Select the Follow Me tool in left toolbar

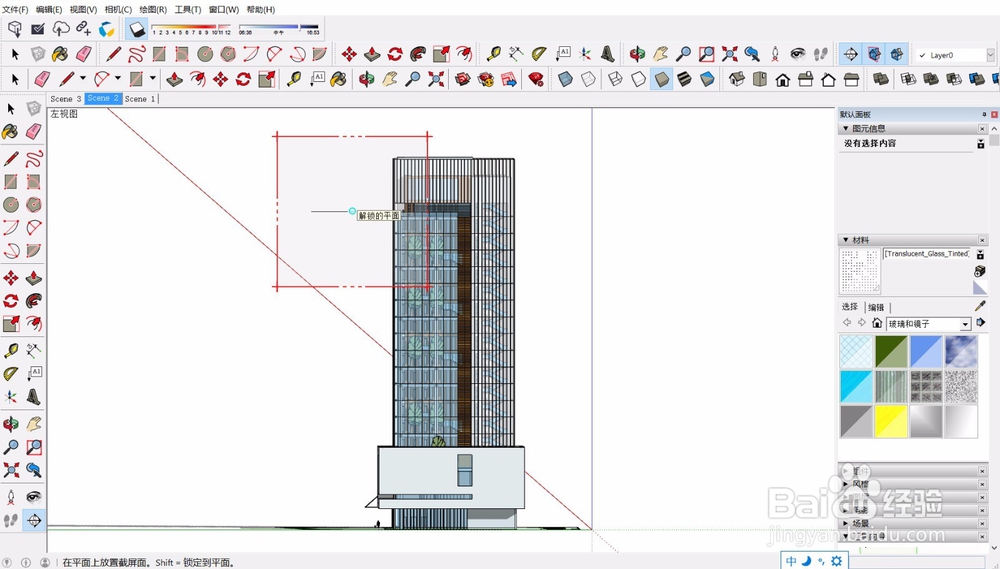34,300
